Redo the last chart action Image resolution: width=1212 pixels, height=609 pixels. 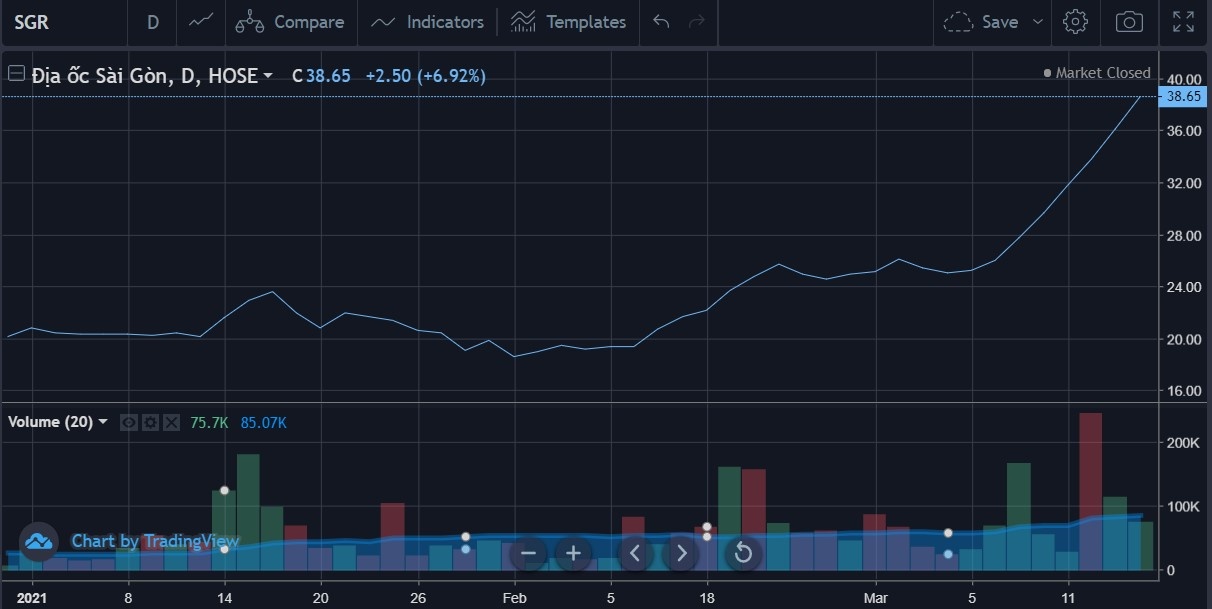(x=697, y=21)
